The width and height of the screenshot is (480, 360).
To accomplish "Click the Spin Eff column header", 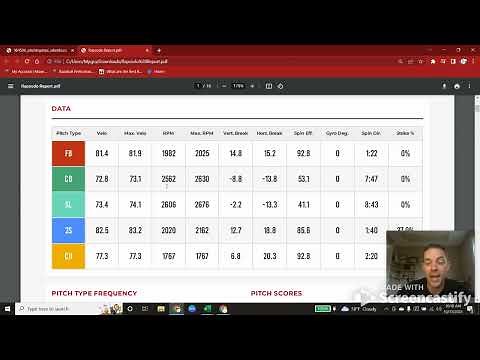I will click(303, 133).
